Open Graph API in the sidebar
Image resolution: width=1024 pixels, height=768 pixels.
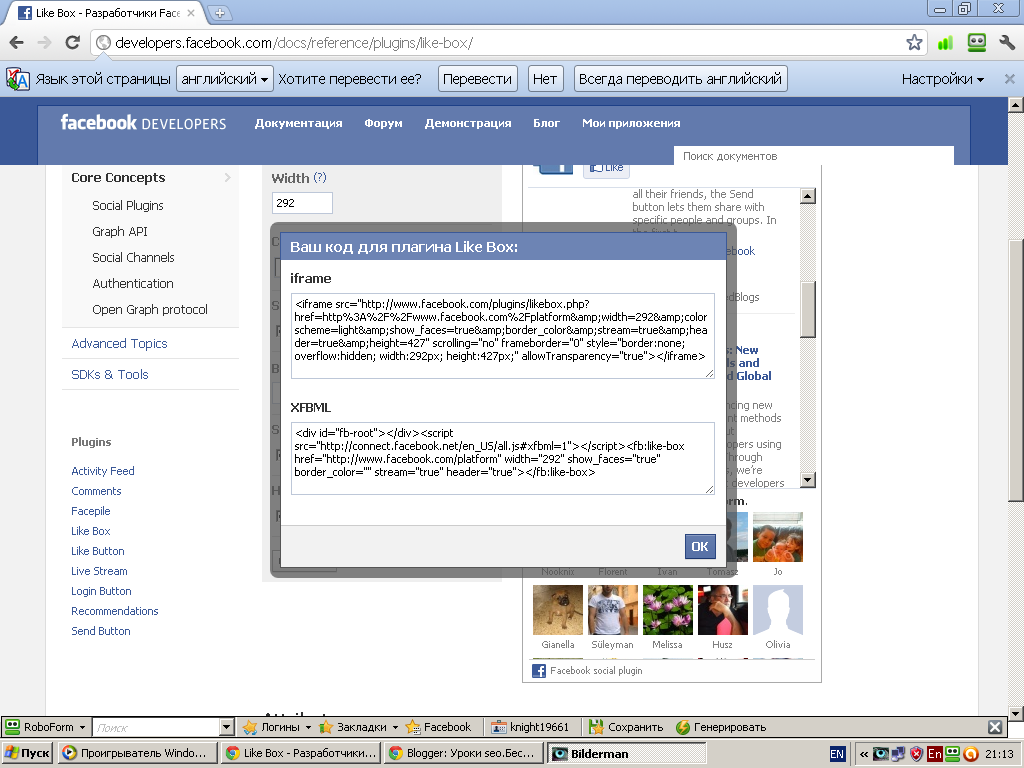coord(120,231)
